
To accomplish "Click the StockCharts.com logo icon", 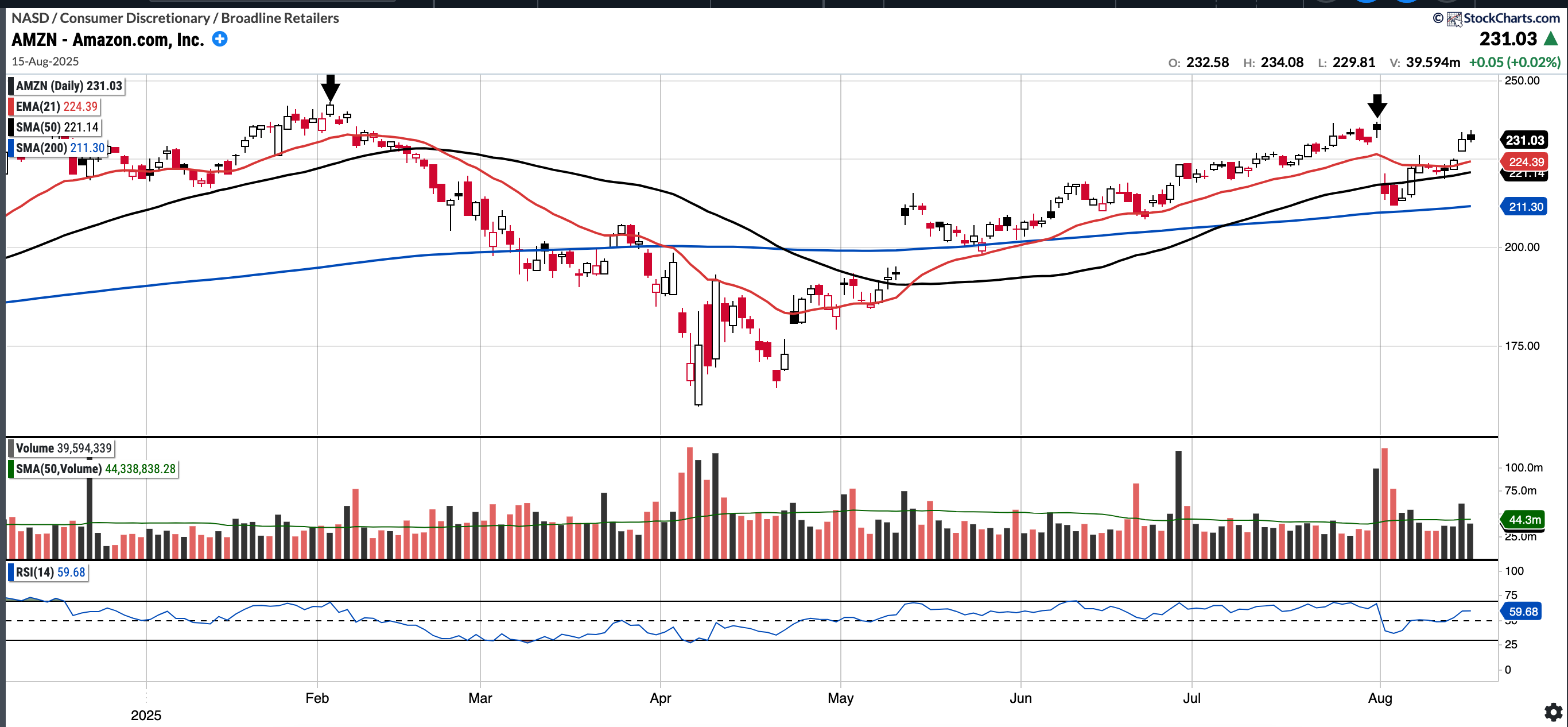I will (x=1454, y=19).
